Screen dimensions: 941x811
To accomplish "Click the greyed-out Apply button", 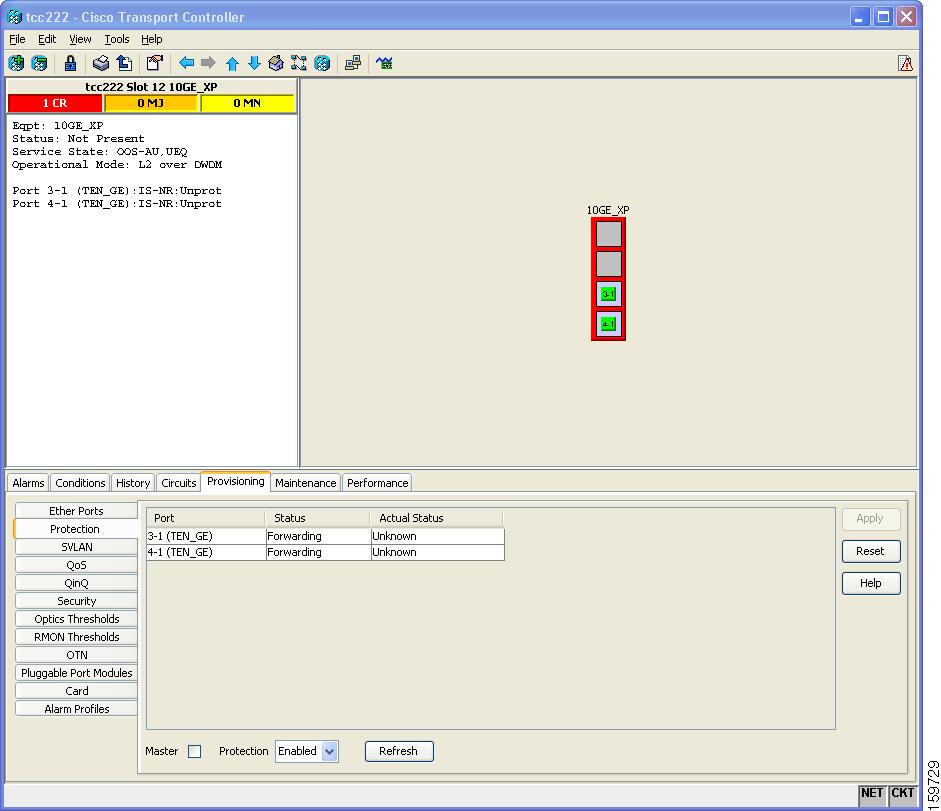I will tap(871, 519).
